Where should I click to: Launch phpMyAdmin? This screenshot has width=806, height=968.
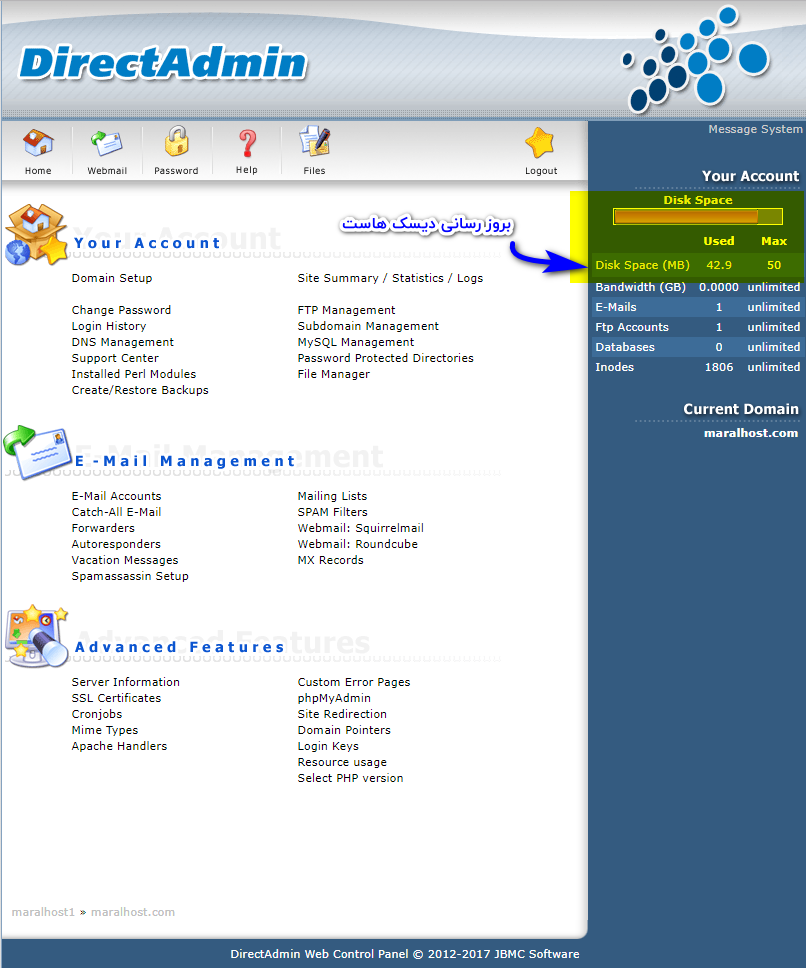coord(334,698)
